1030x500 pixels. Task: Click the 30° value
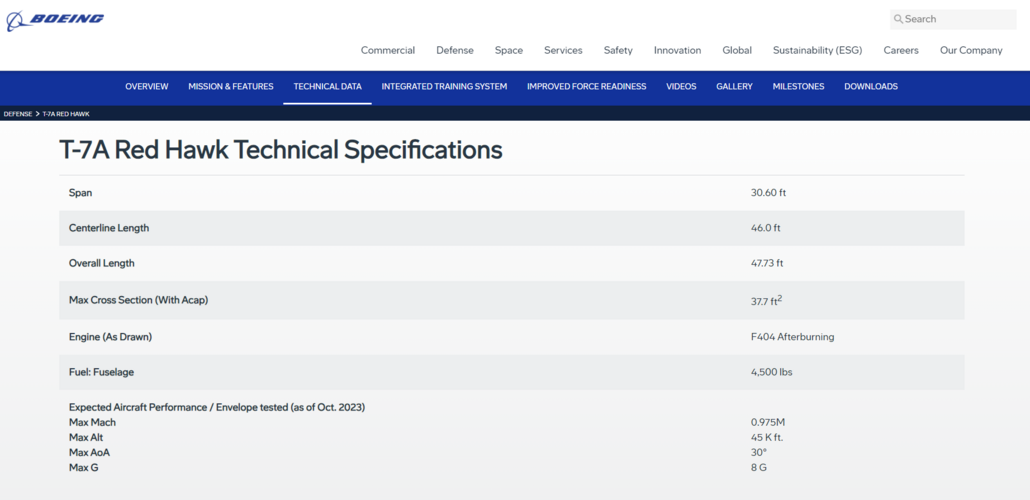click(x=759, y=453)
